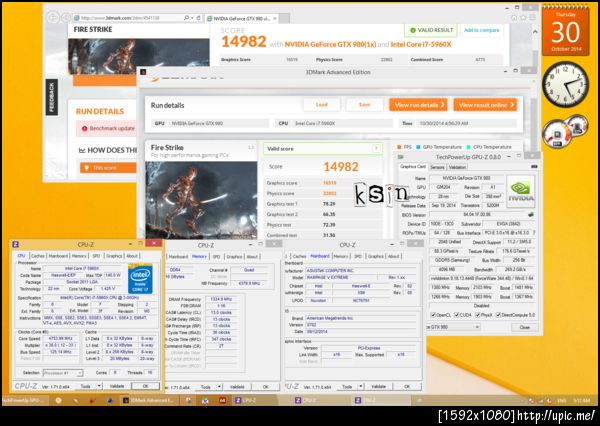The image size is (600, 426).
Task: Open the address bar dropdown in browser
Action: pyautogui.click(x=192, y=18)
